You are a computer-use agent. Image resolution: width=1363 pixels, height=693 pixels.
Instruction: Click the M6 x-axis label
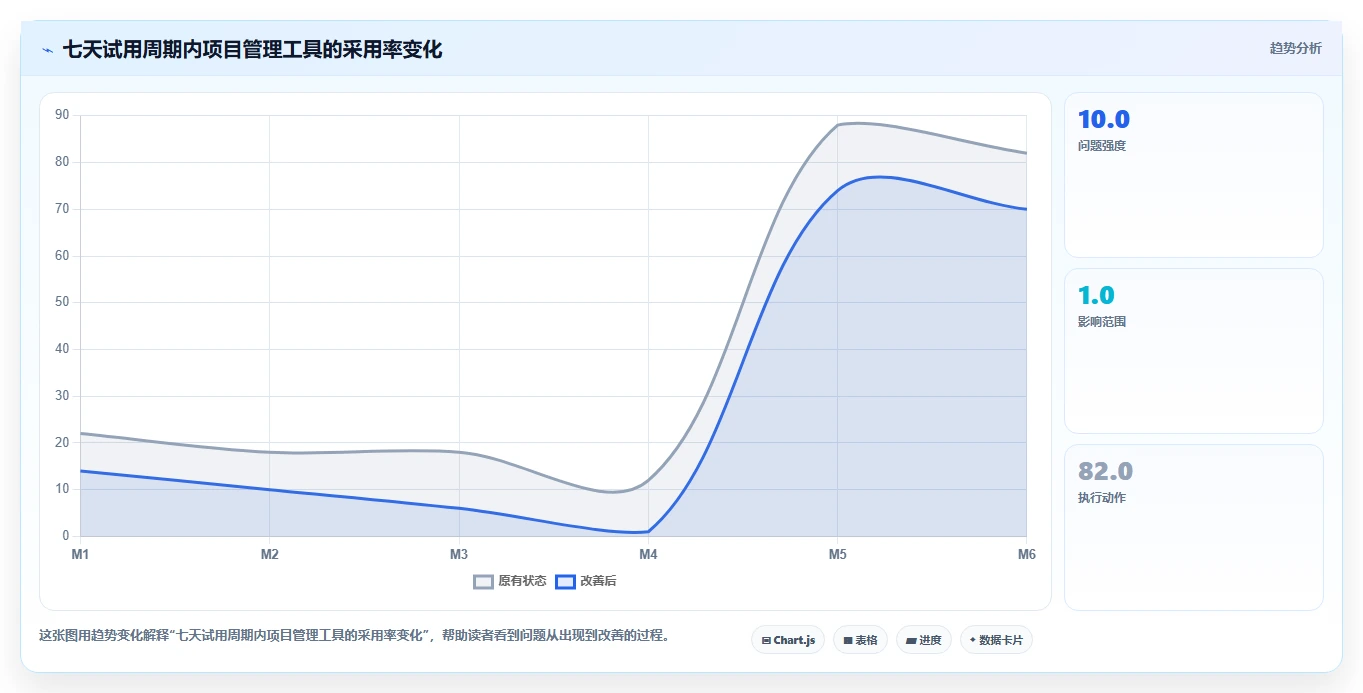1026,554
